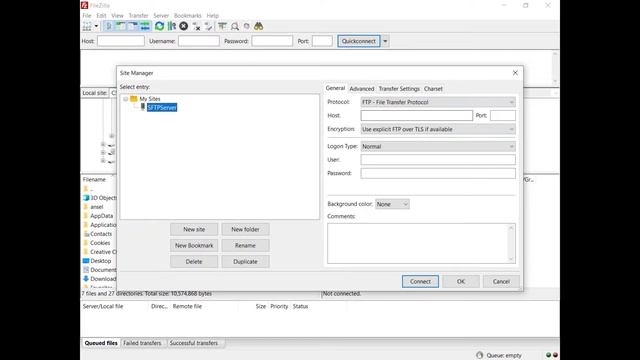This screenshot has height=360, width=640.
Task: Toggle processing of the transfer queue icon
Action: click(x=172, y=26)
